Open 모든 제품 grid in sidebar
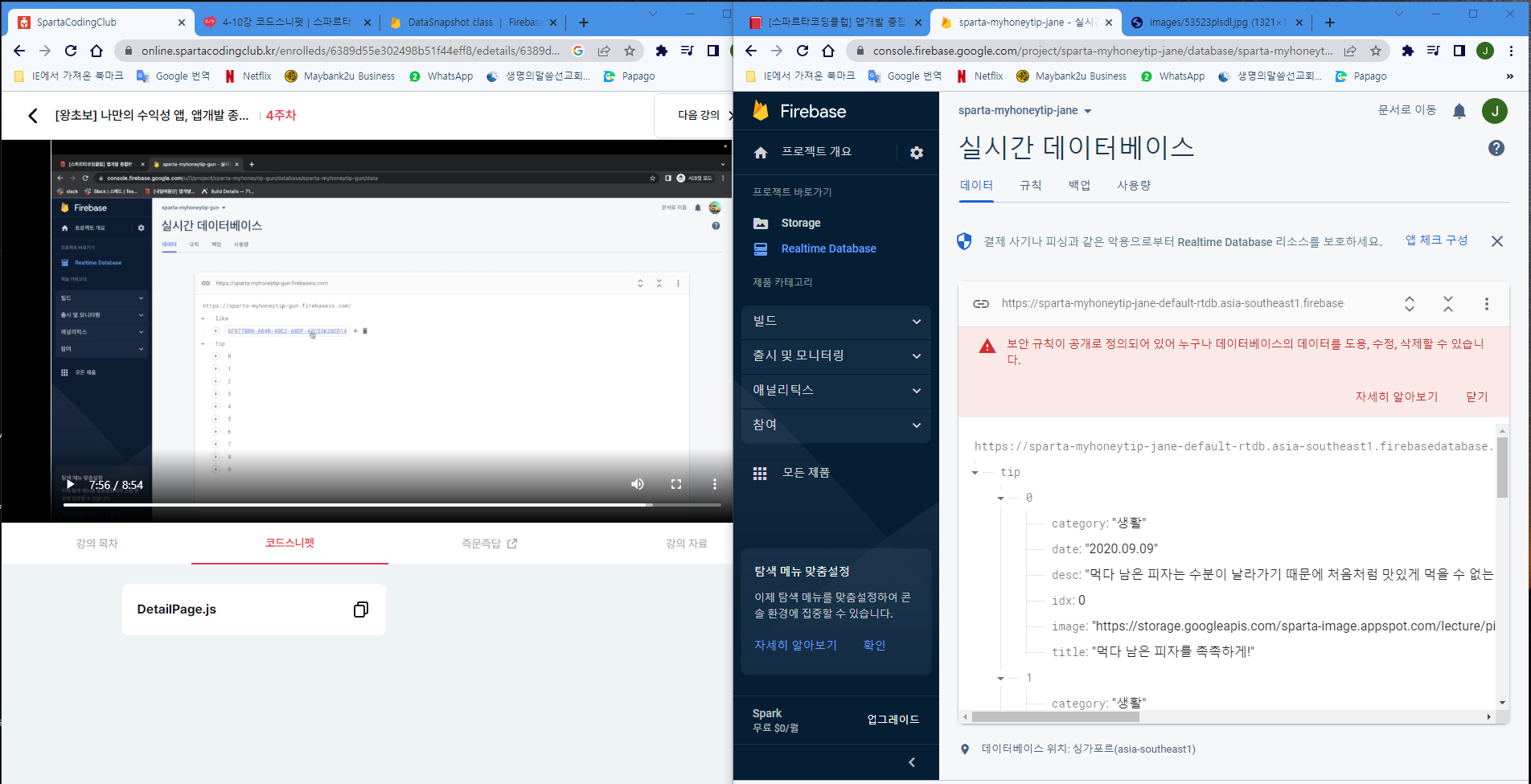Image resolution: width=1531 pixels, height=784 pixels. 806,473
